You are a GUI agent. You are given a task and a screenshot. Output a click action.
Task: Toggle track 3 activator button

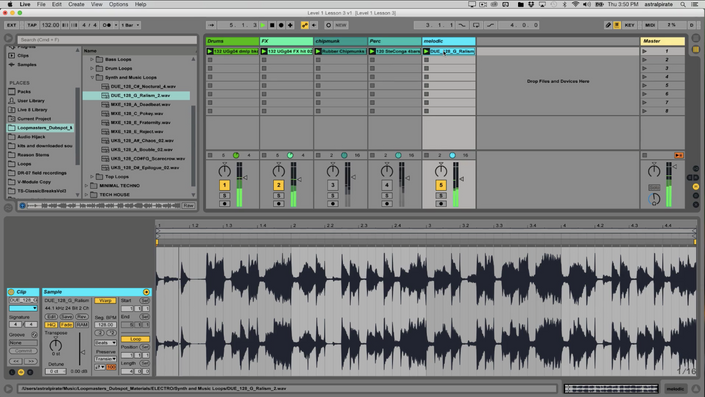tap(333, 185)
